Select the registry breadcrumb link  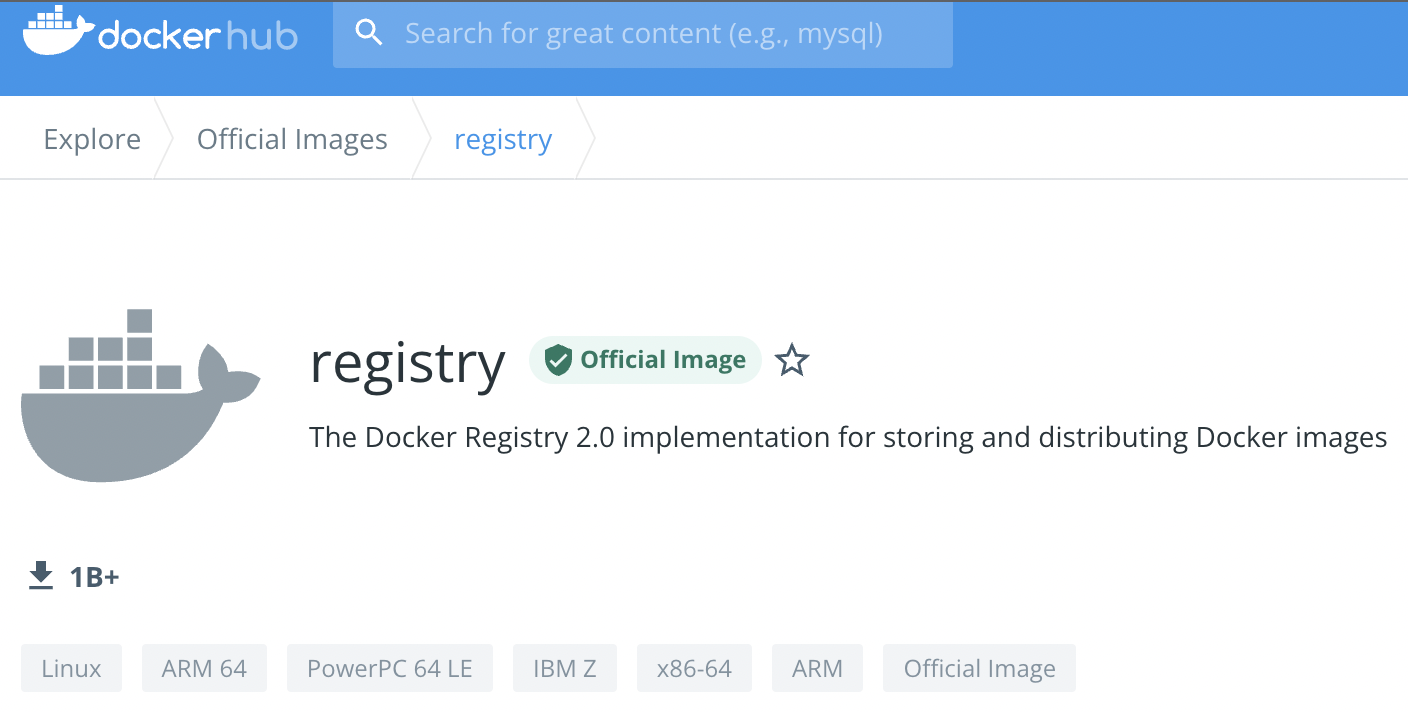coord(502,139)
